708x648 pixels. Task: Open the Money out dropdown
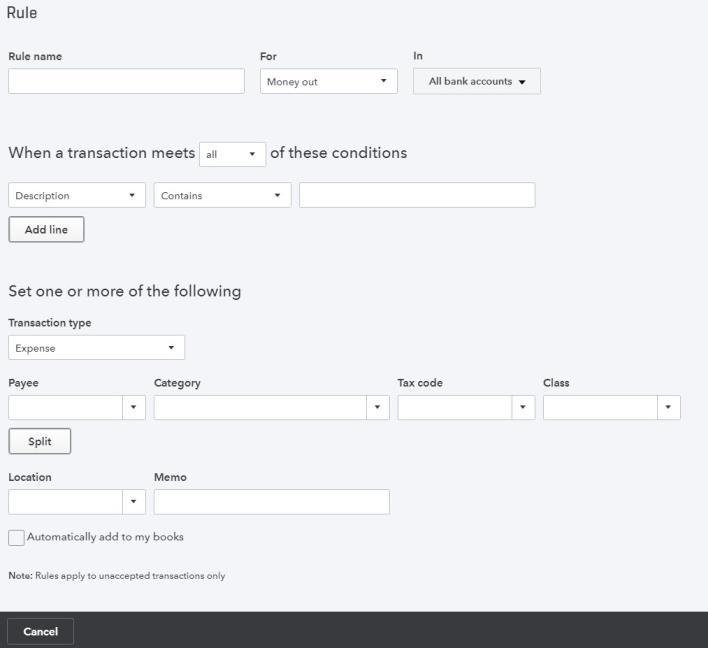point(329,81)
